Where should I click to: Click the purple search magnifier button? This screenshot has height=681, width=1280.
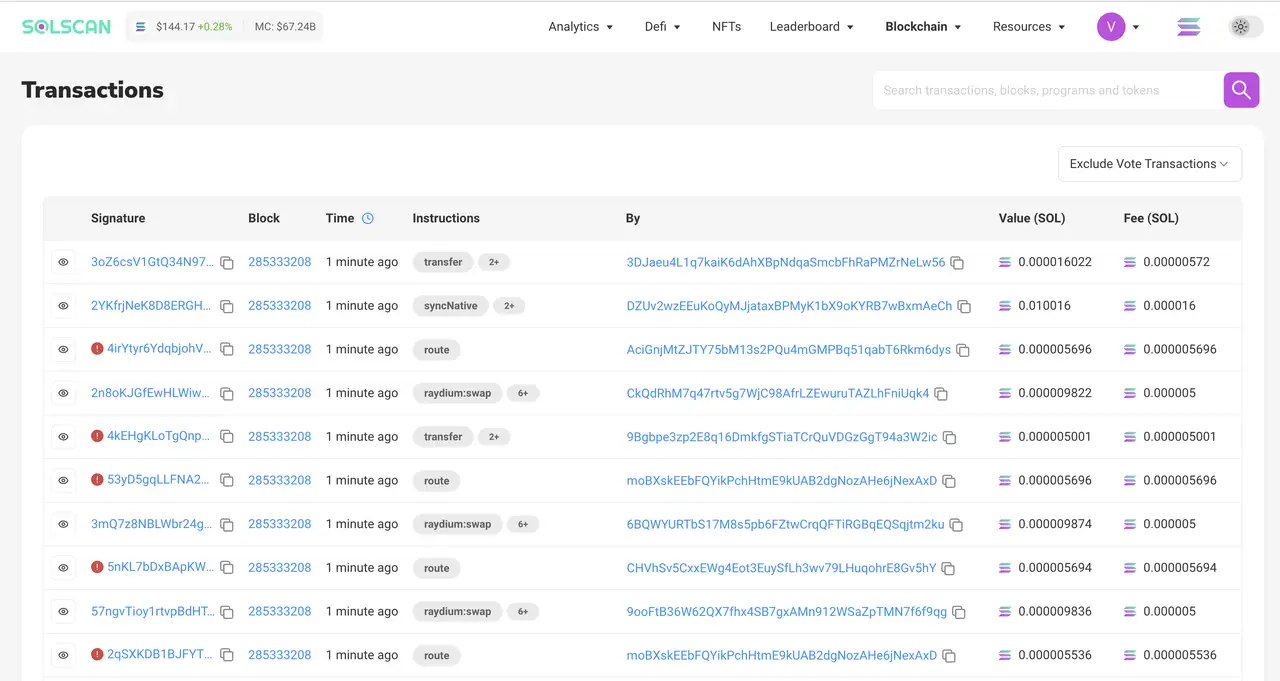click(x=1241, y=90)
